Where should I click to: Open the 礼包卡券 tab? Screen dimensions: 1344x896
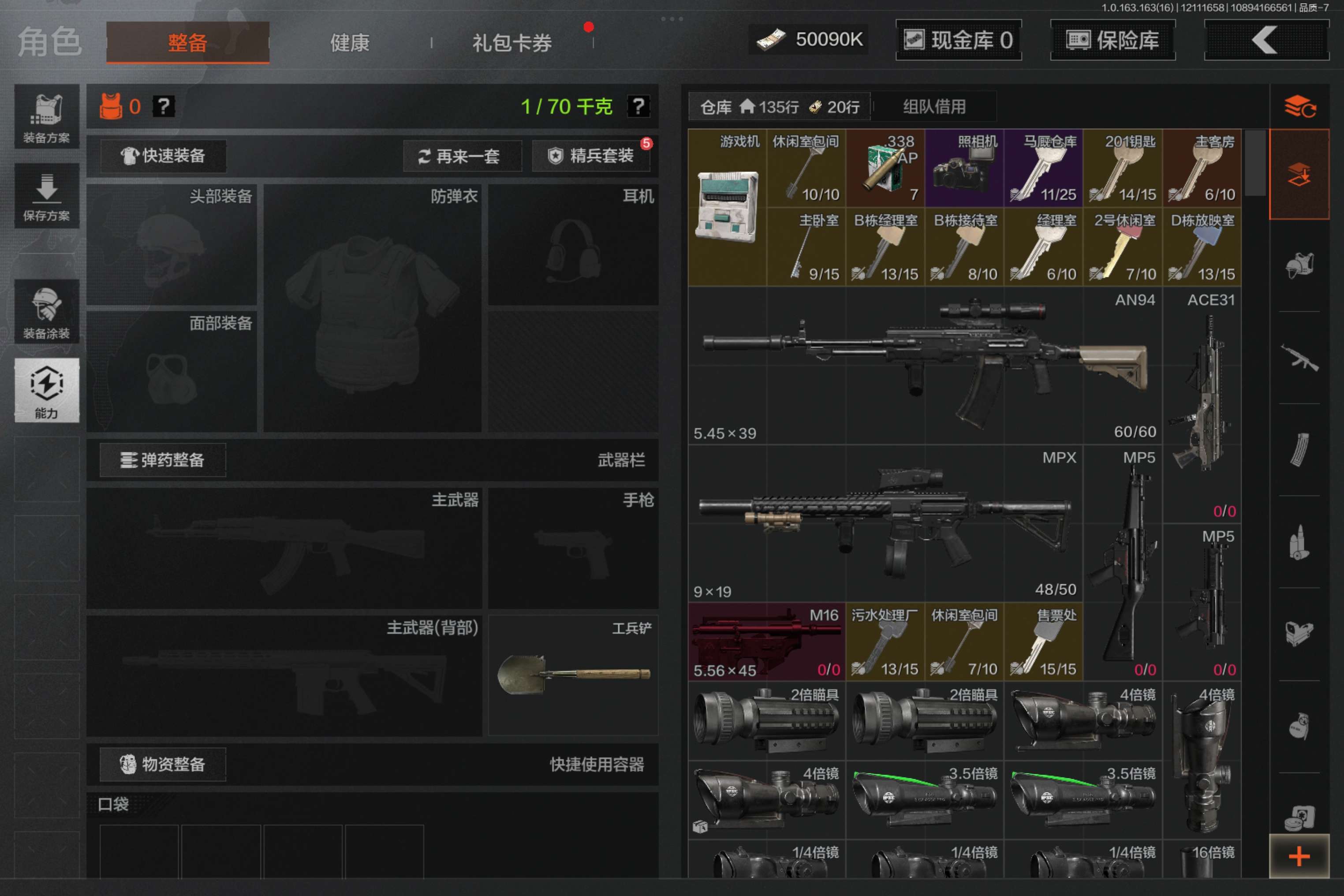(x=511, y=43)
